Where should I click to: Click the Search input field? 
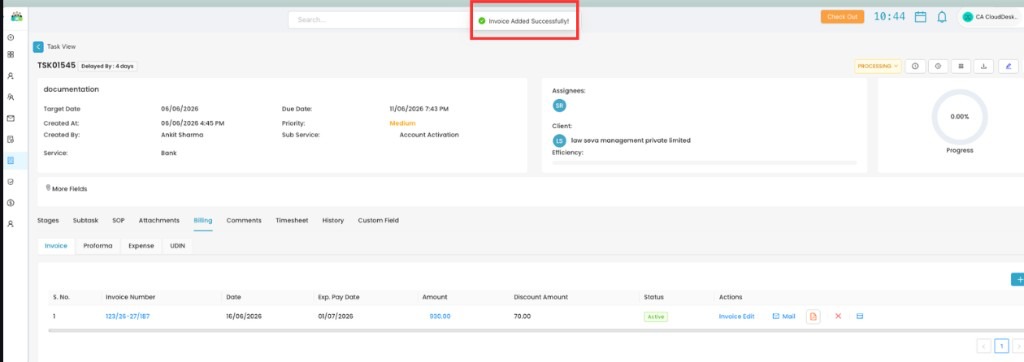point(379,20)
